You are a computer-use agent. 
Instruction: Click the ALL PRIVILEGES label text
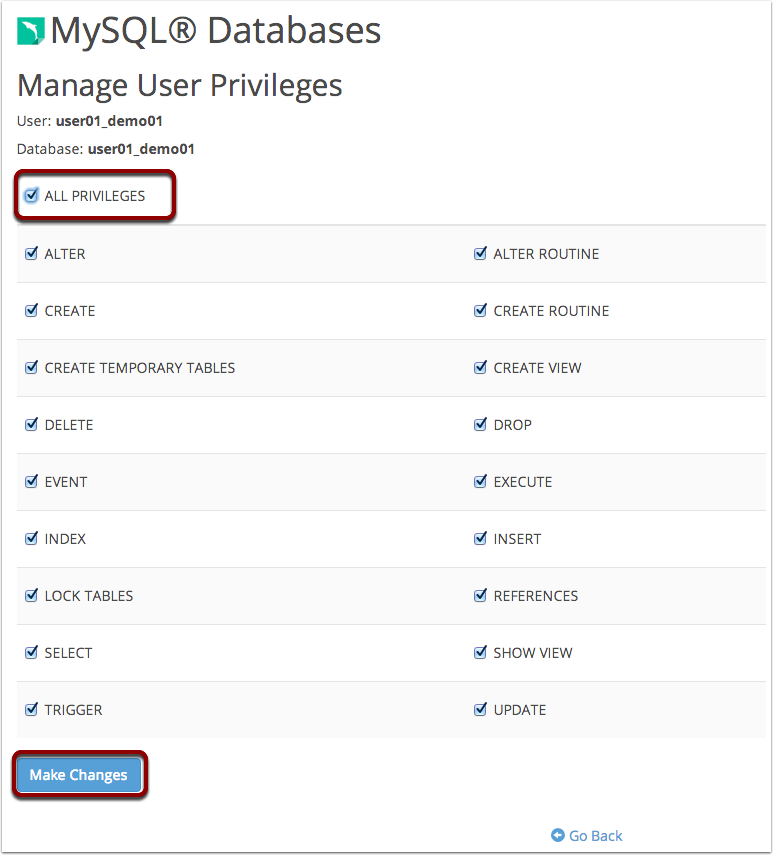click(95, 196)
